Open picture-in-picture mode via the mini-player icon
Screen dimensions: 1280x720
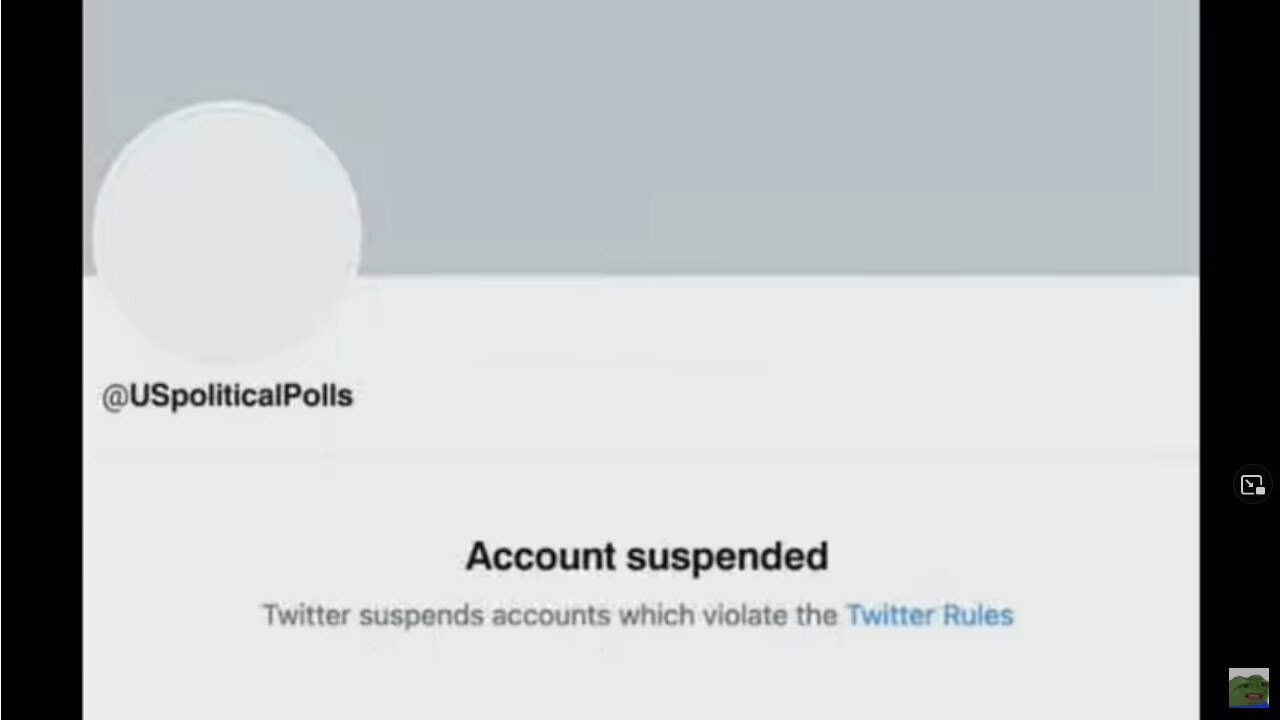point(1252,485)
